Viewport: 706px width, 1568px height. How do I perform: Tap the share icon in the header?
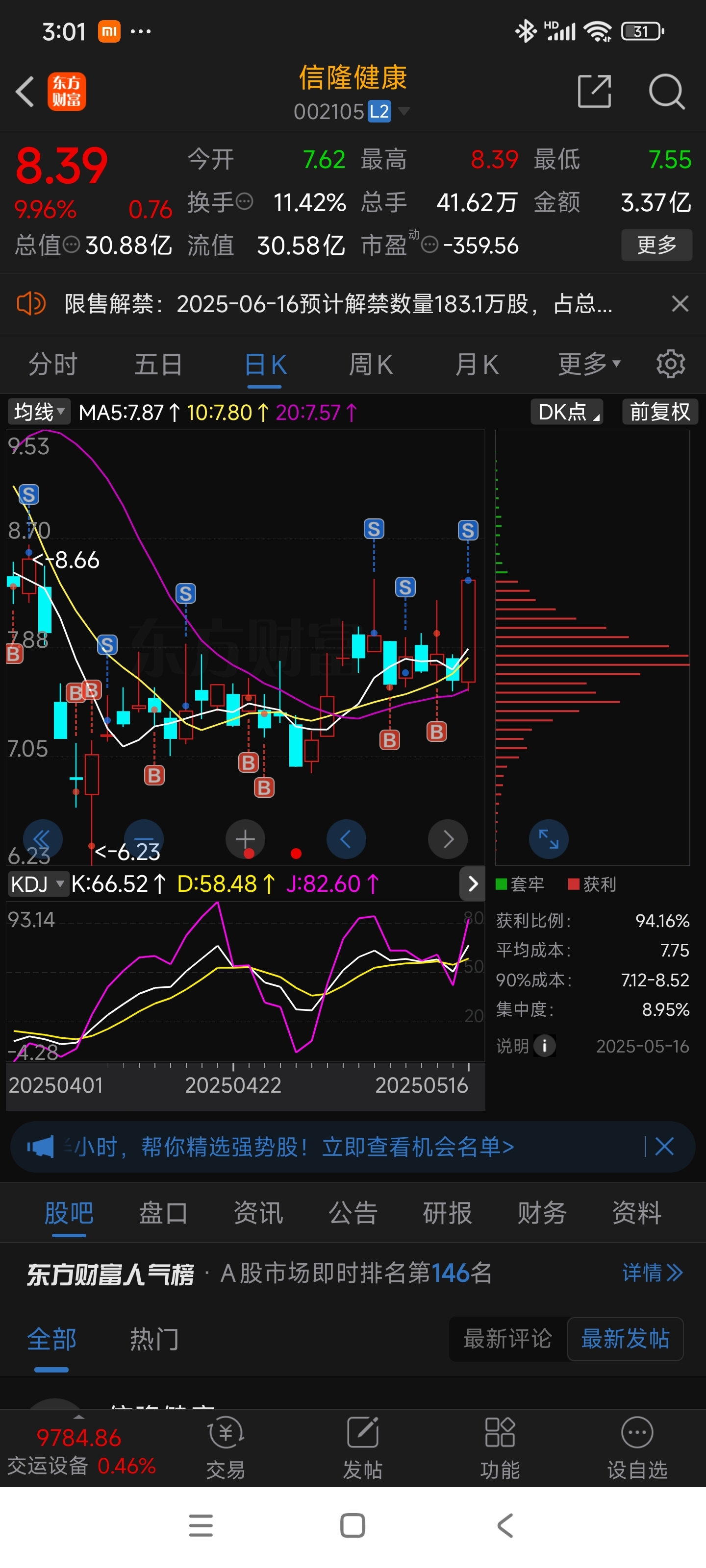coord(594,92)
